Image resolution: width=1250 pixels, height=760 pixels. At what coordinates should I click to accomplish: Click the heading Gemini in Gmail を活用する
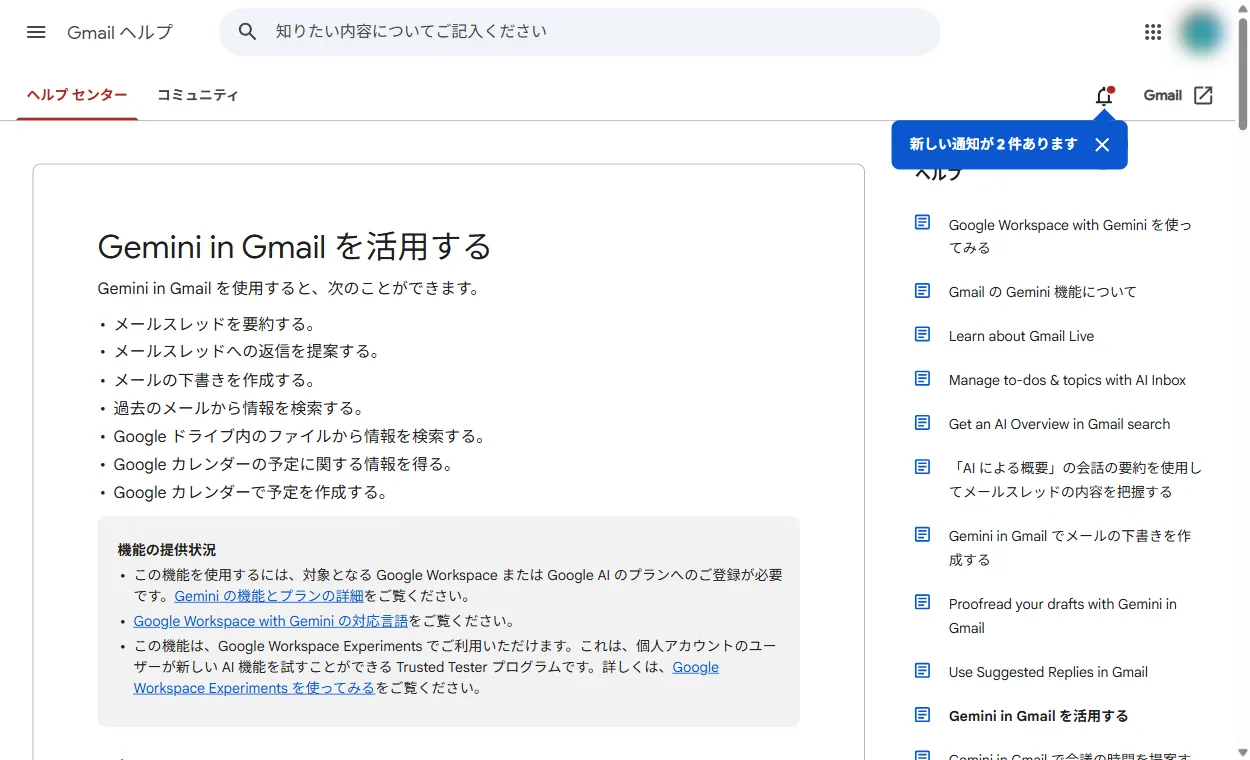(x=295, y=246)
